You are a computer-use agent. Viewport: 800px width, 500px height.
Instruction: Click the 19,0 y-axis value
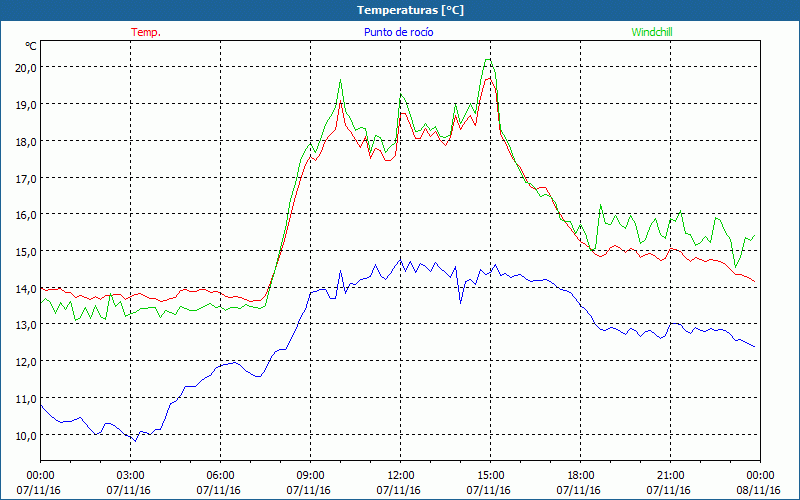pyautogui.click(x=24, y=105)
